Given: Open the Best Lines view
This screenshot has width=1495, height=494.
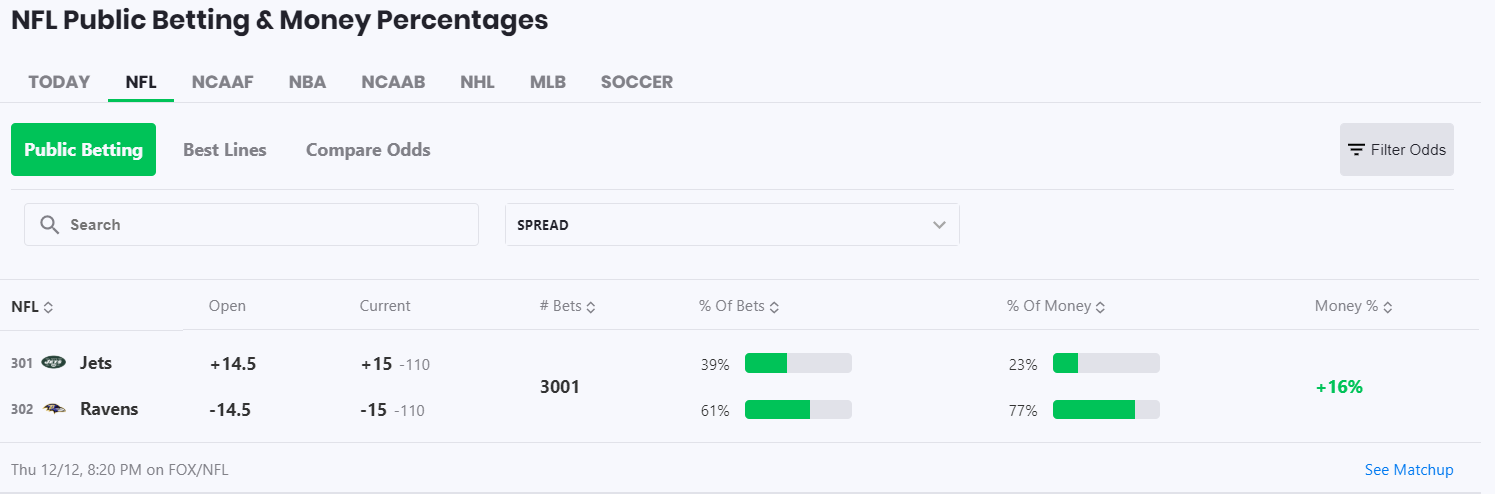Looking at the screenshot, I should [224, 150].
